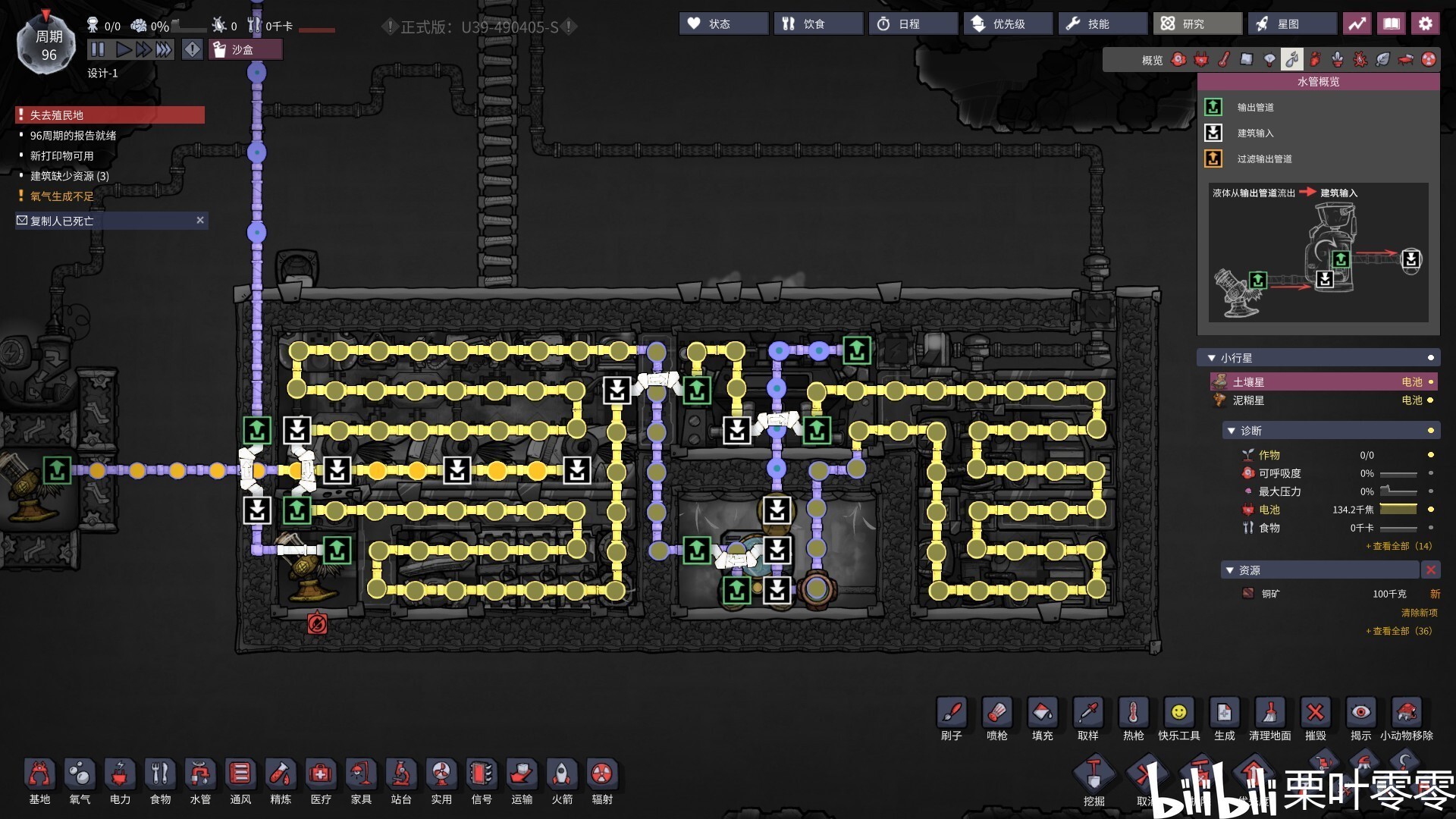Select the sandbox Destroy (摧毁) tool
The width and height of the screenshot is (1456, 819).
(1316, 719)
